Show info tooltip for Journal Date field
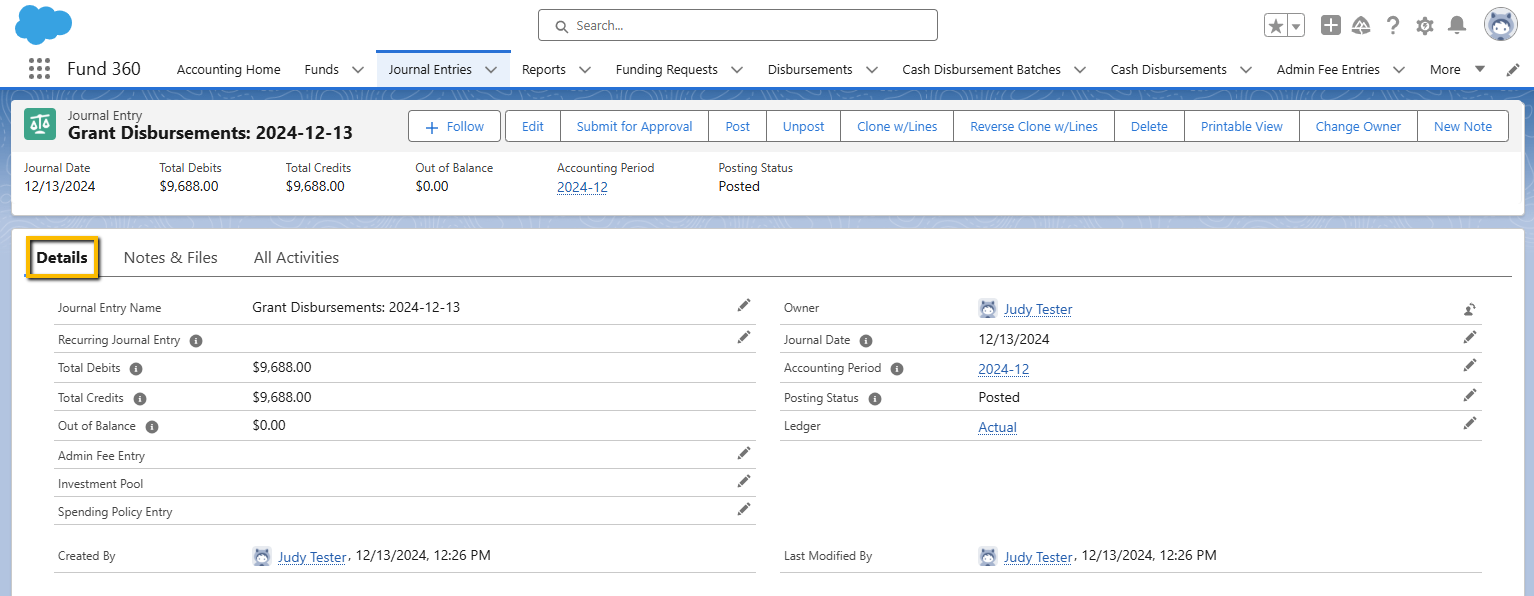The width and height of the screenshot is (1534, 596). click(866, 341)
